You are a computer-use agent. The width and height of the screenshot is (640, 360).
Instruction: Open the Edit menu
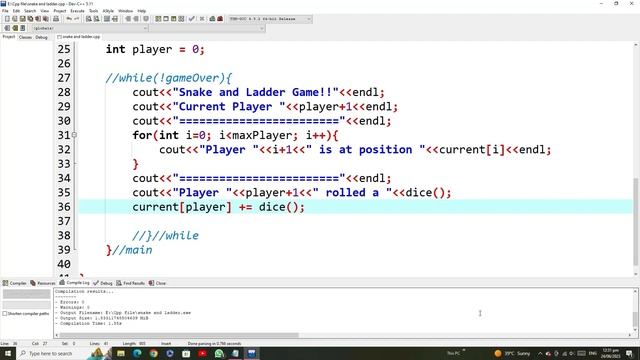[16, 11]
